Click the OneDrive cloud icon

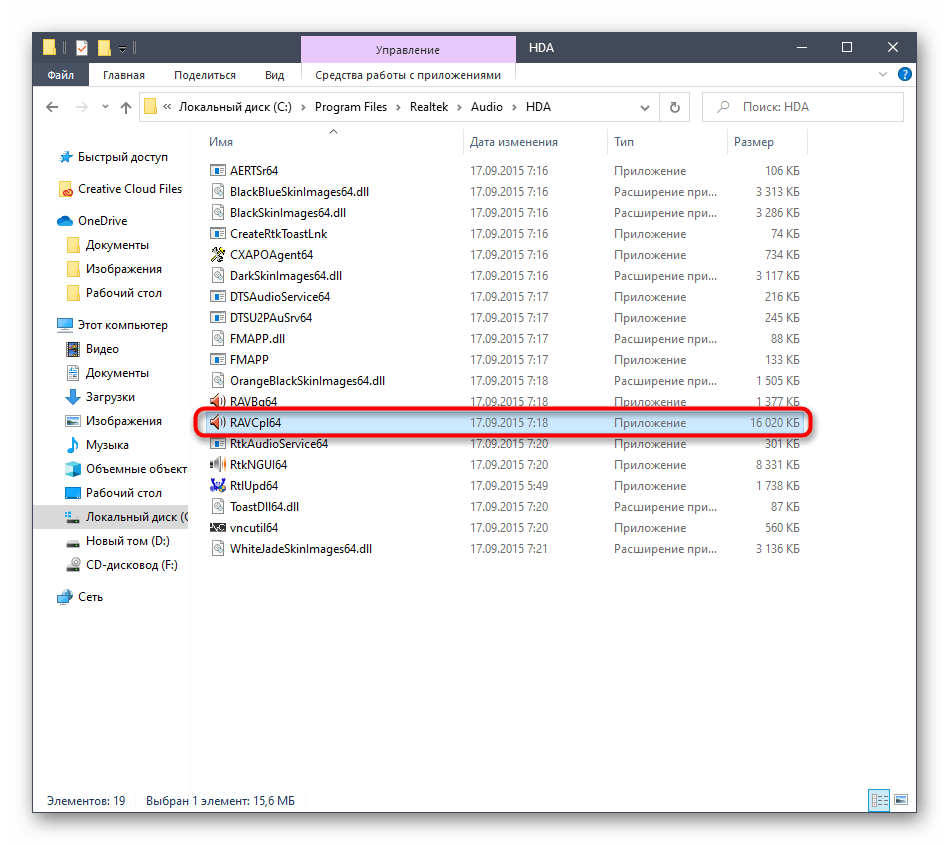click(x=65, y=221)
